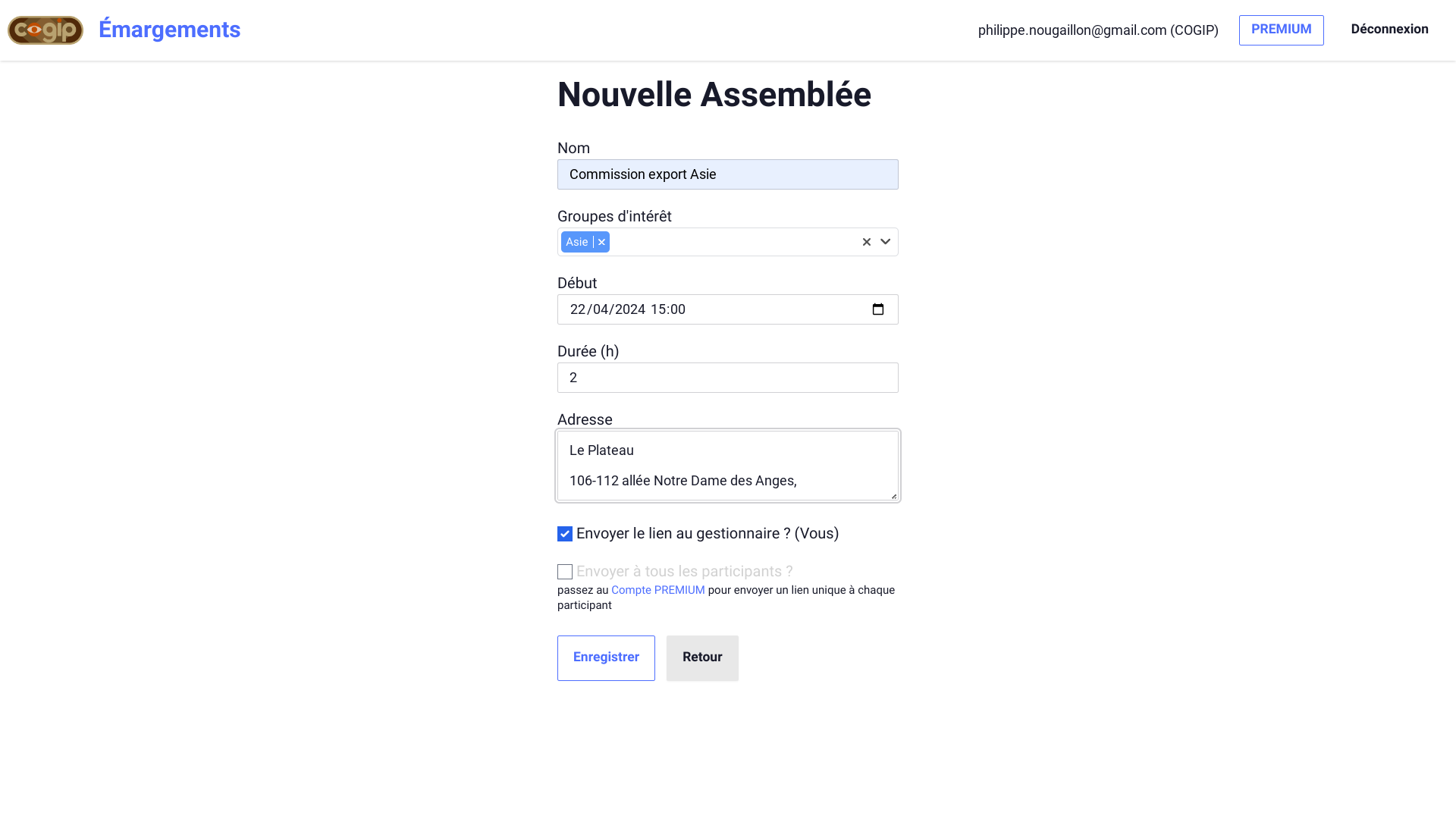Image resolution: width=1456 pixels, height=819 pixels.
Task: Open the calendar date picker icon
Action: click(x=878, y=309)
